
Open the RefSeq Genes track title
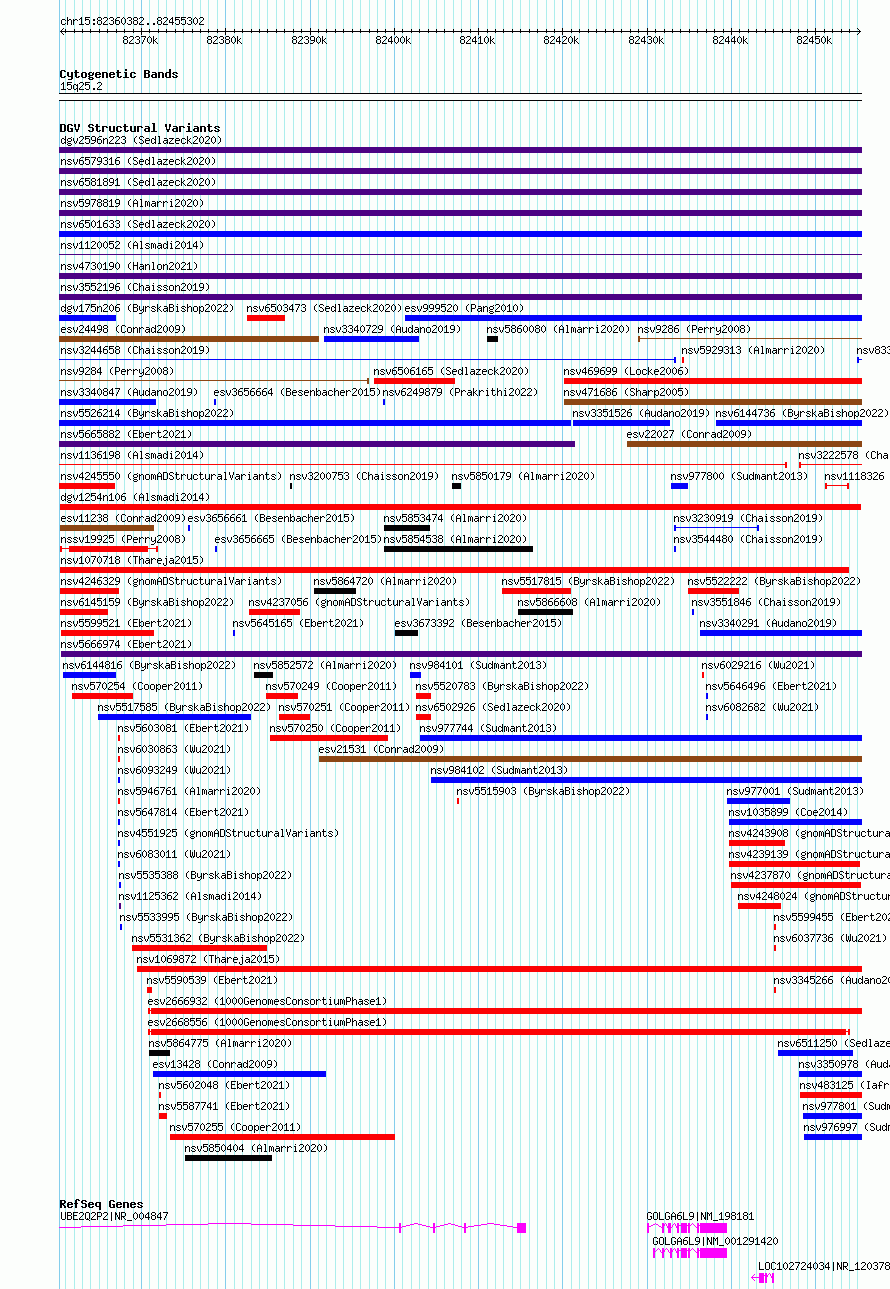pyautogui.click(x=101, y=1204)
